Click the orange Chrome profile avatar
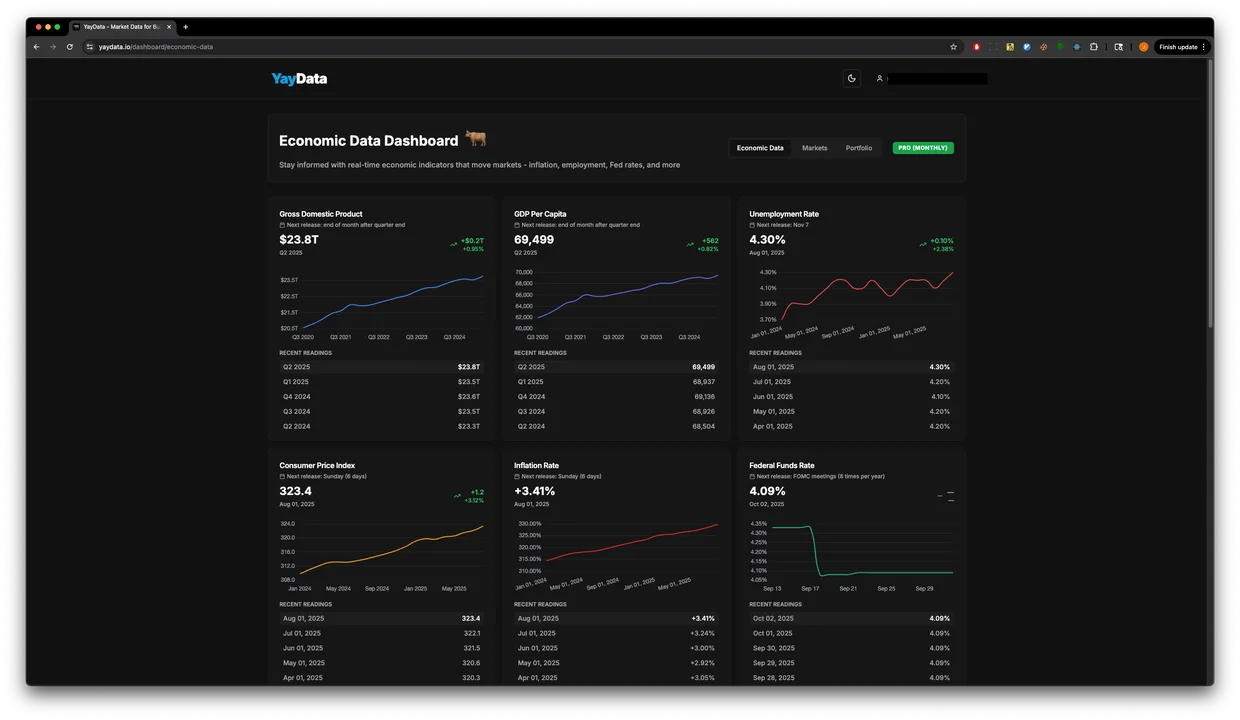This screenshot has height=720, width=1240. tap(1144, 47)
